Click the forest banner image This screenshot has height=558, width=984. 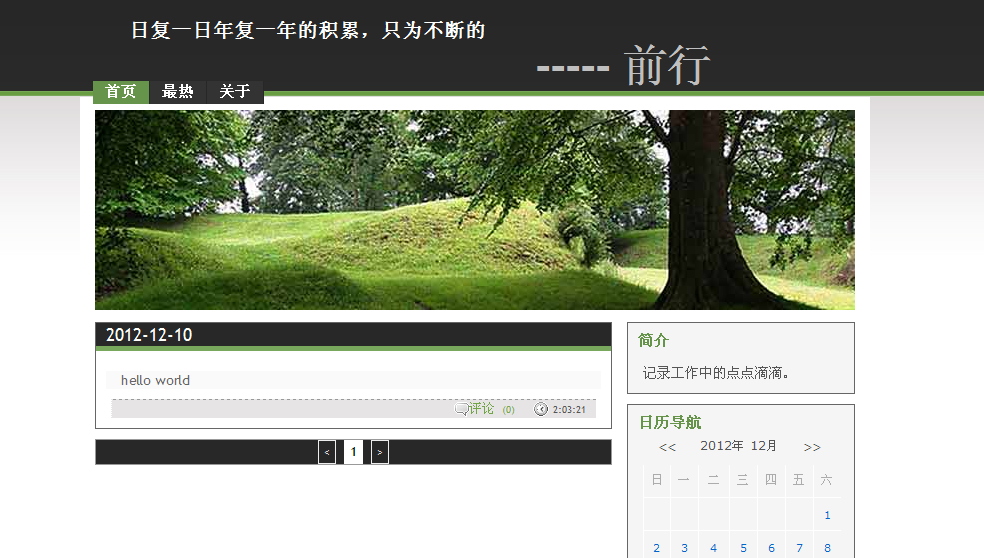(474, 210)
